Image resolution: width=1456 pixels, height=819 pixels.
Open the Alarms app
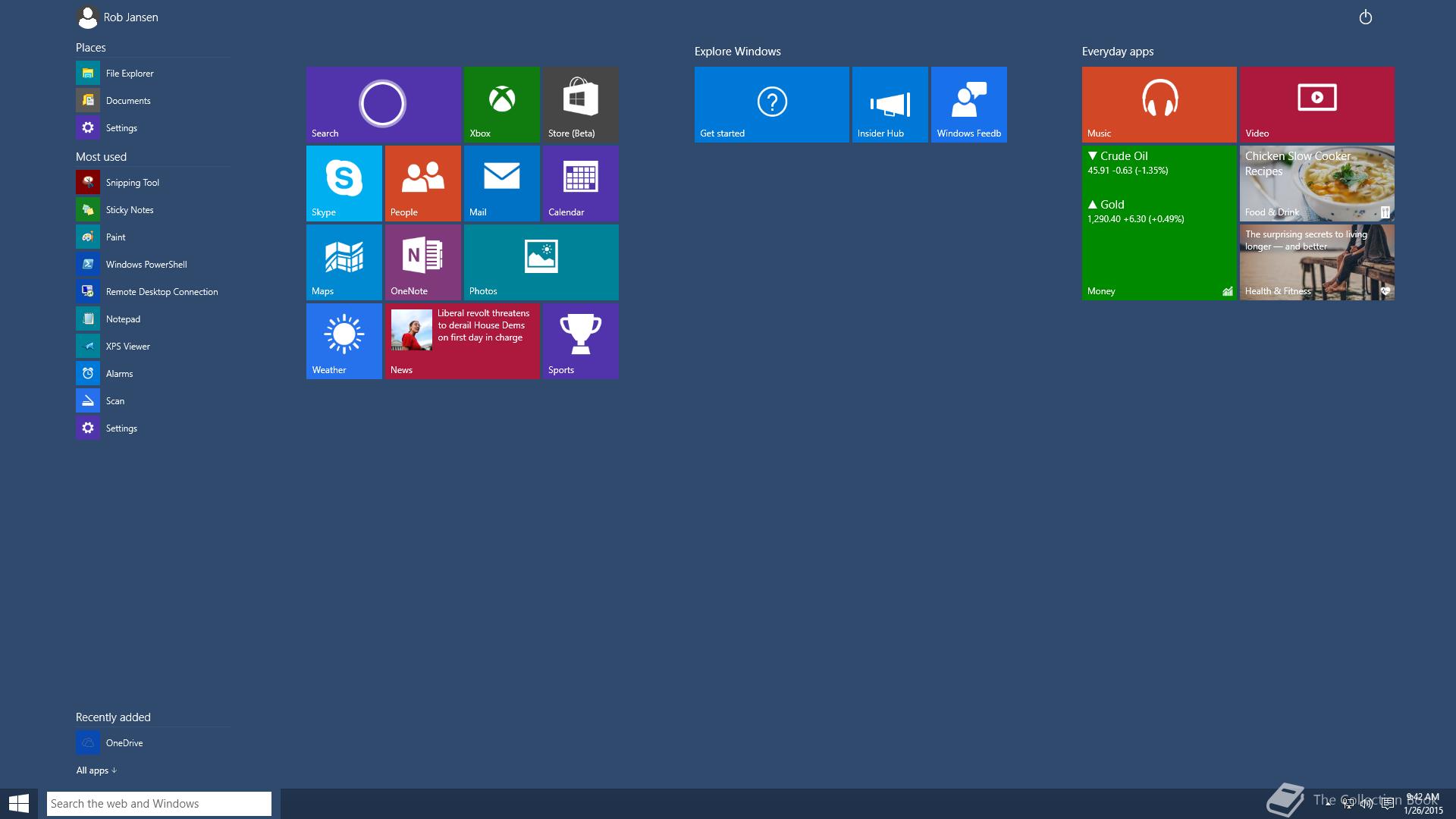point(152,373)
